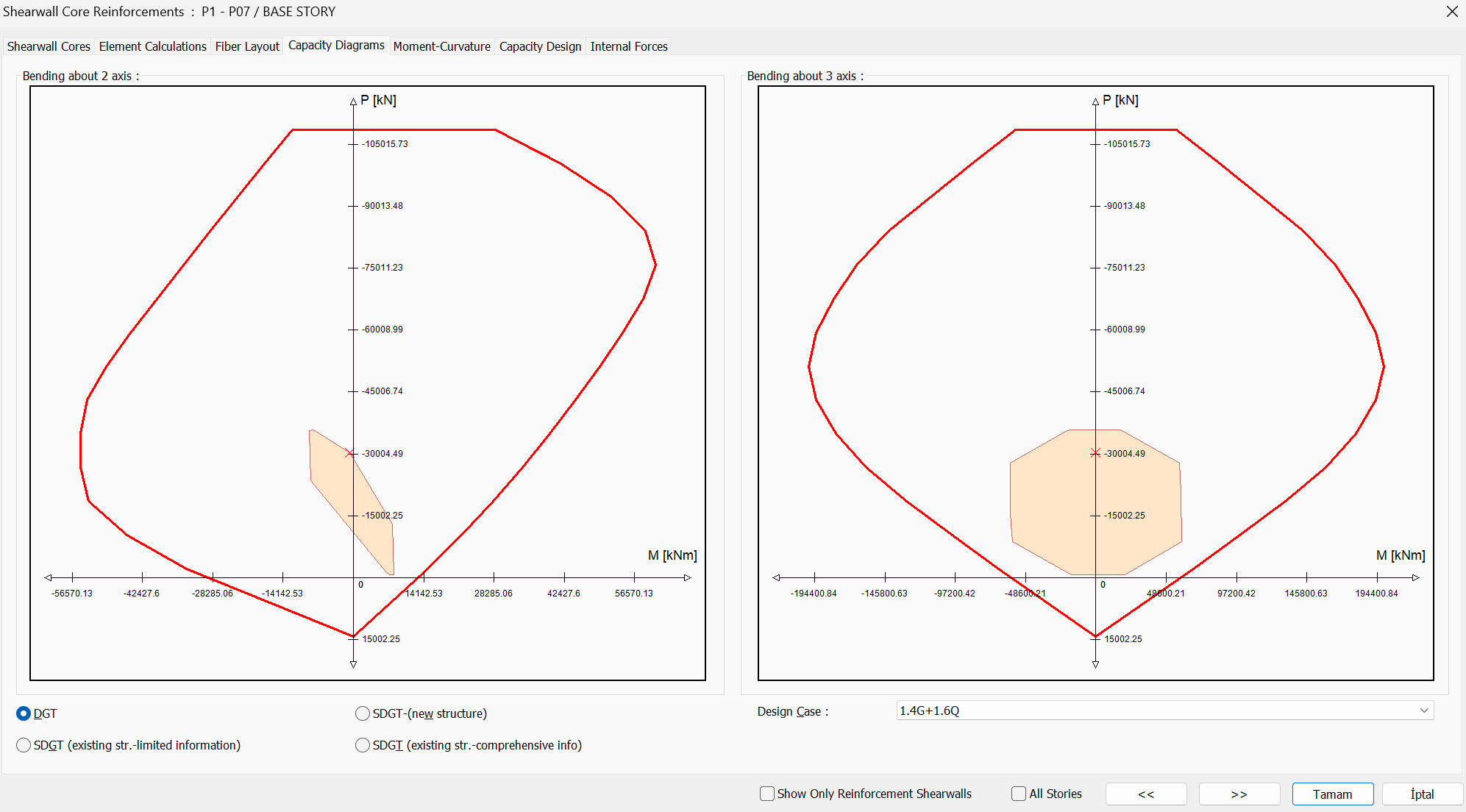
Task: Click red load marker on right diagram
Action: 1095,453
